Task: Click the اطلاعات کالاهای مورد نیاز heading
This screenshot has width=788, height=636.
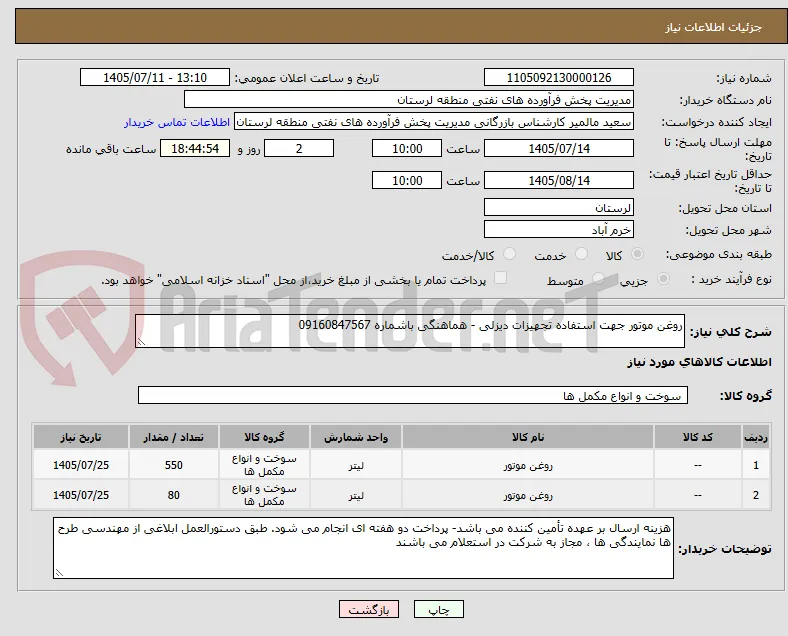Action: coord(699,362)
